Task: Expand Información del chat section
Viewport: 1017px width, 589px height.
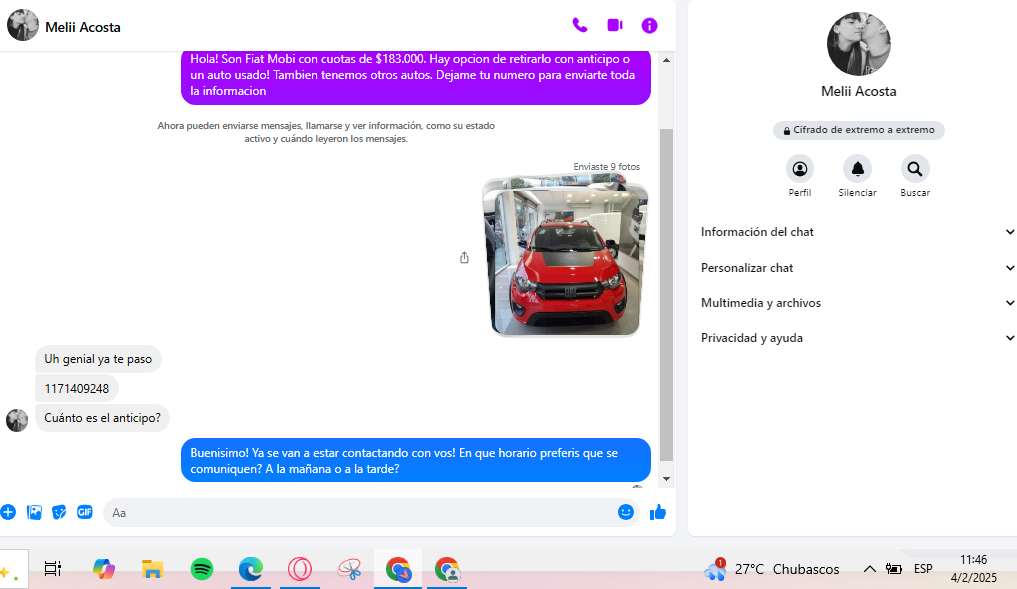Action: click(x=858, y=232)
